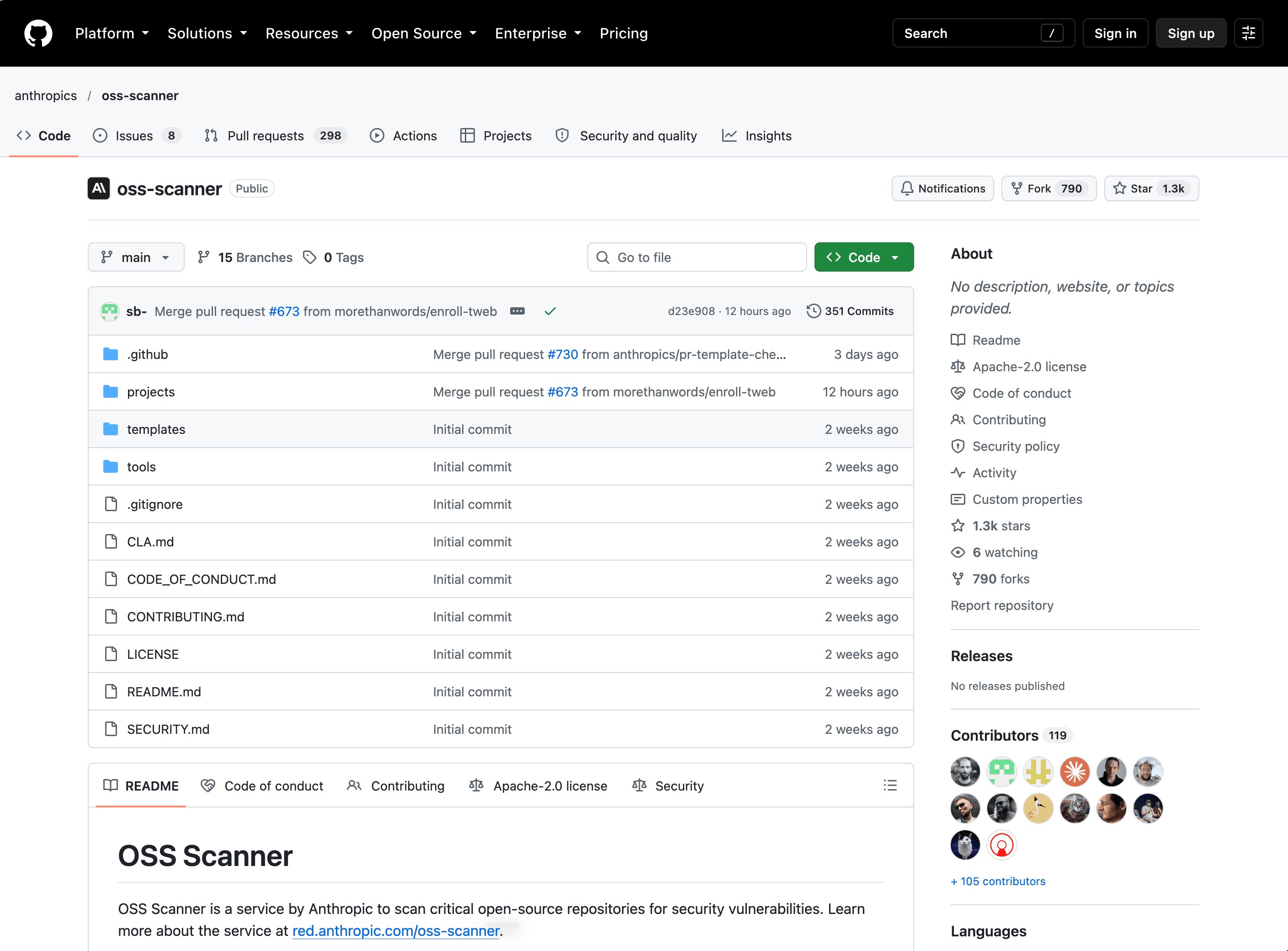Open the .github folder
The width and height of the screenshot is (1288, 951).
[147, 354]
